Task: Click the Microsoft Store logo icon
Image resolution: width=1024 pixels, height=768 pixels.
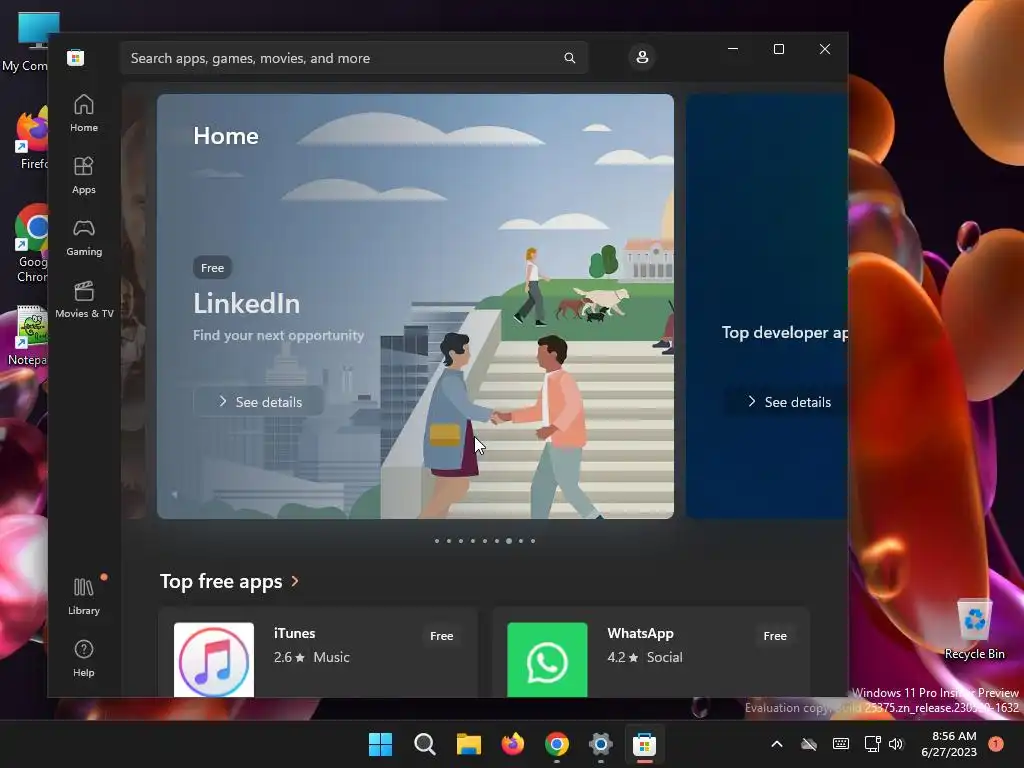Action: point(76,57)
